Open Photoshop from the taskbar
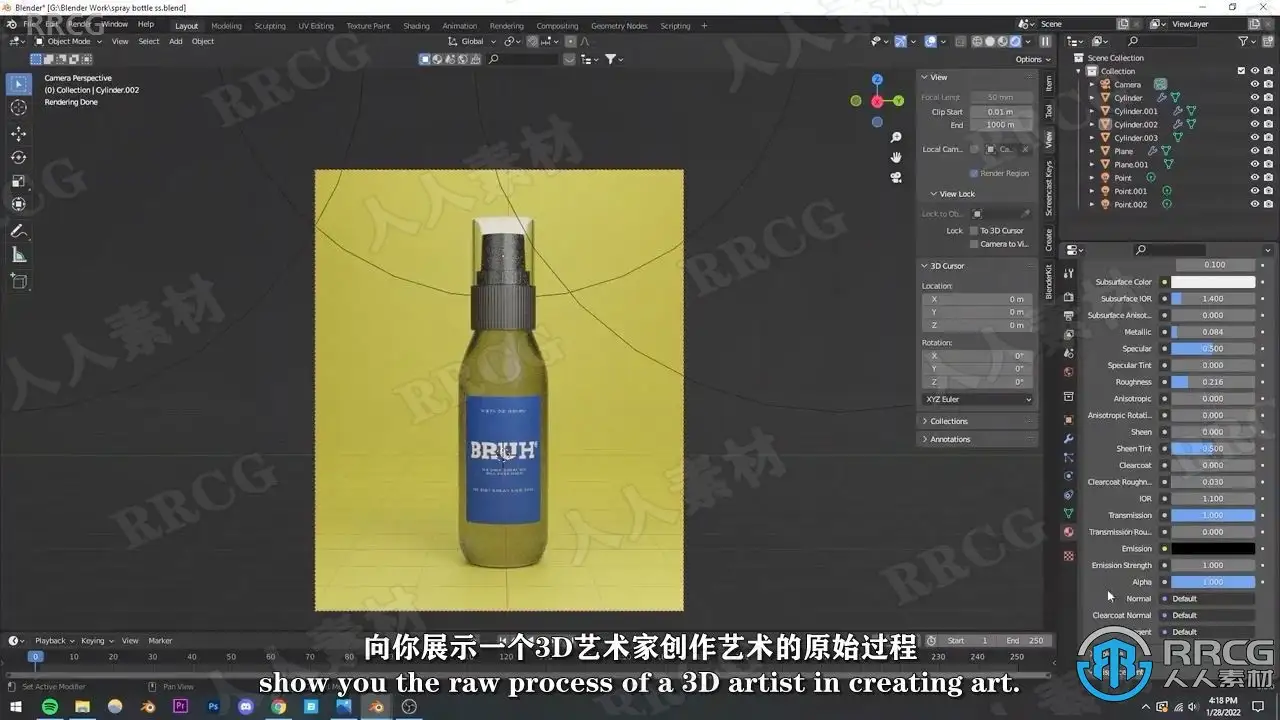This screenshot has width=1280, height=720. [213, 707]
